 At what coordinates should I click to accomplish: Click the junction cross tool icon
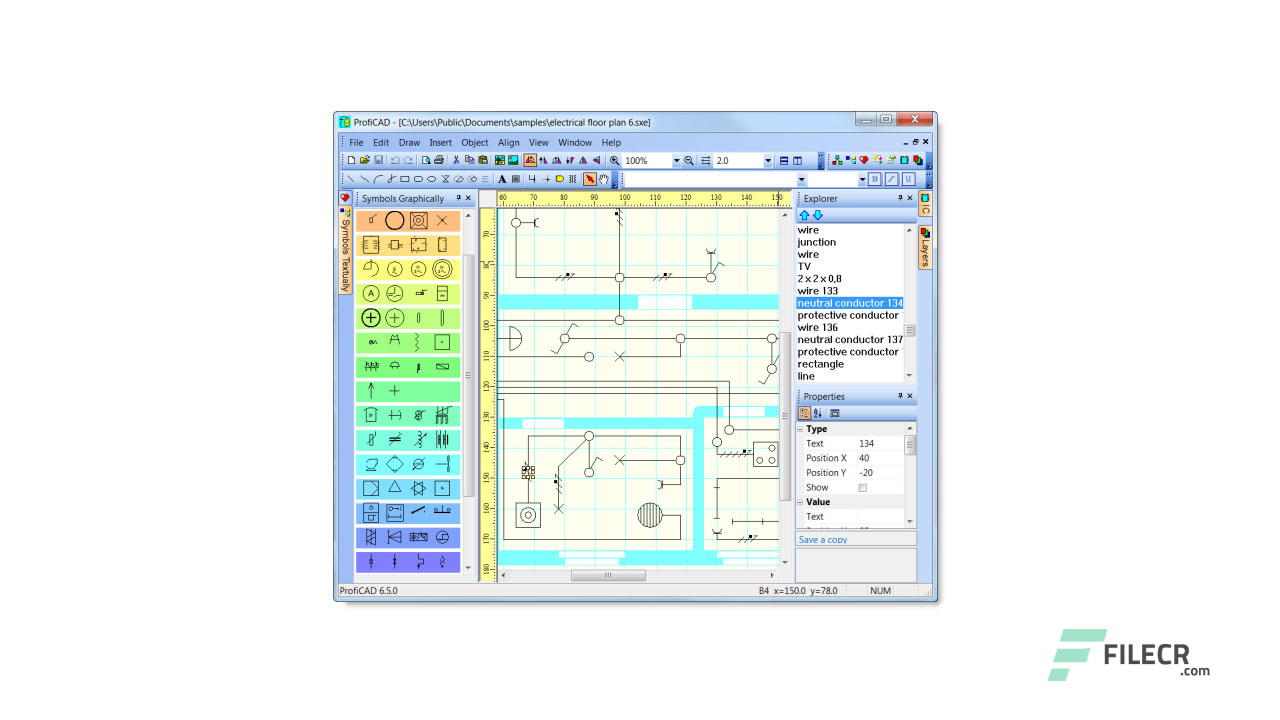coord(547,179)
